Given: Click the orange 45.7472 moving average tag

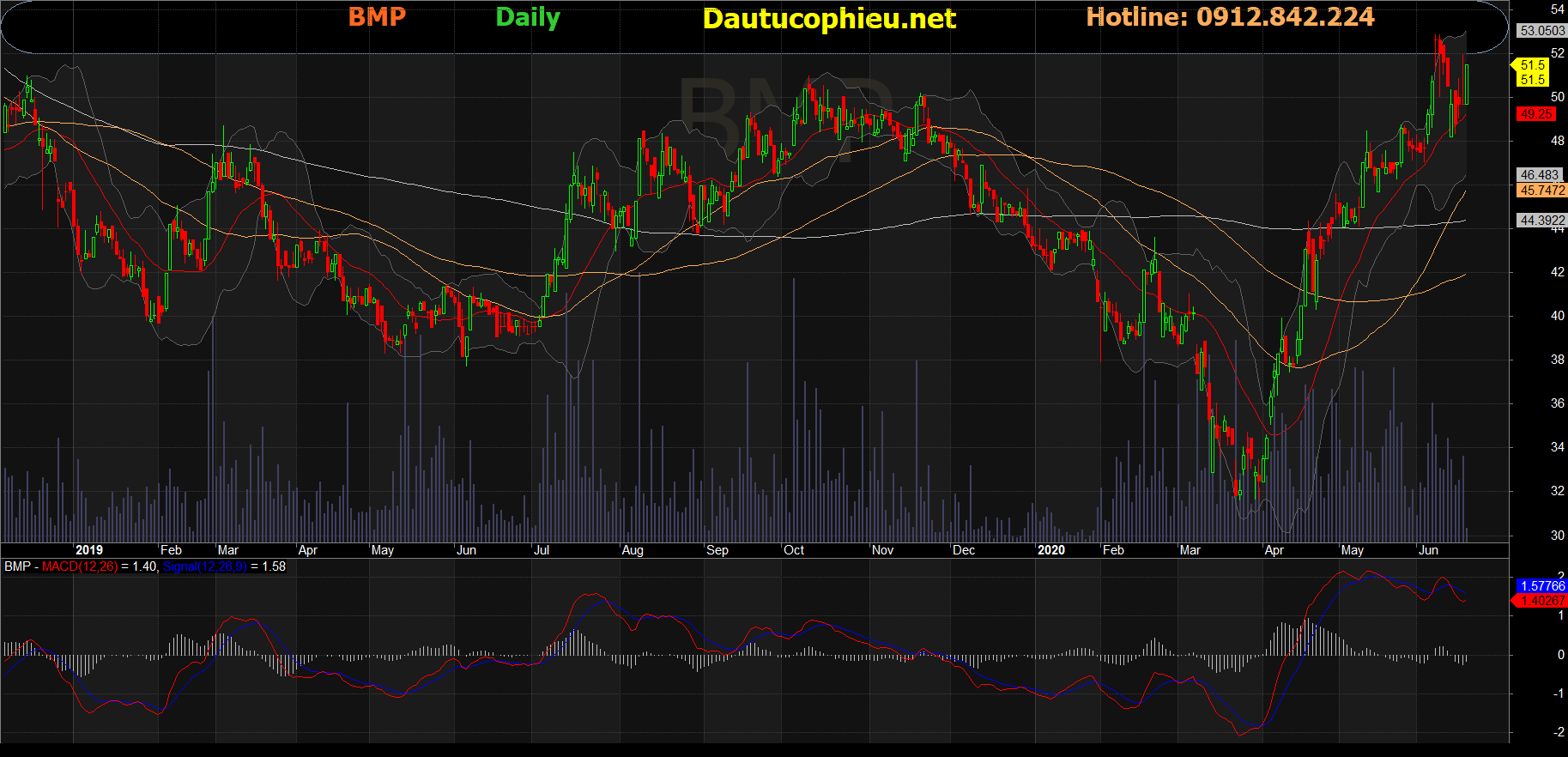Looking at the screenshot, I should 1542,191.
